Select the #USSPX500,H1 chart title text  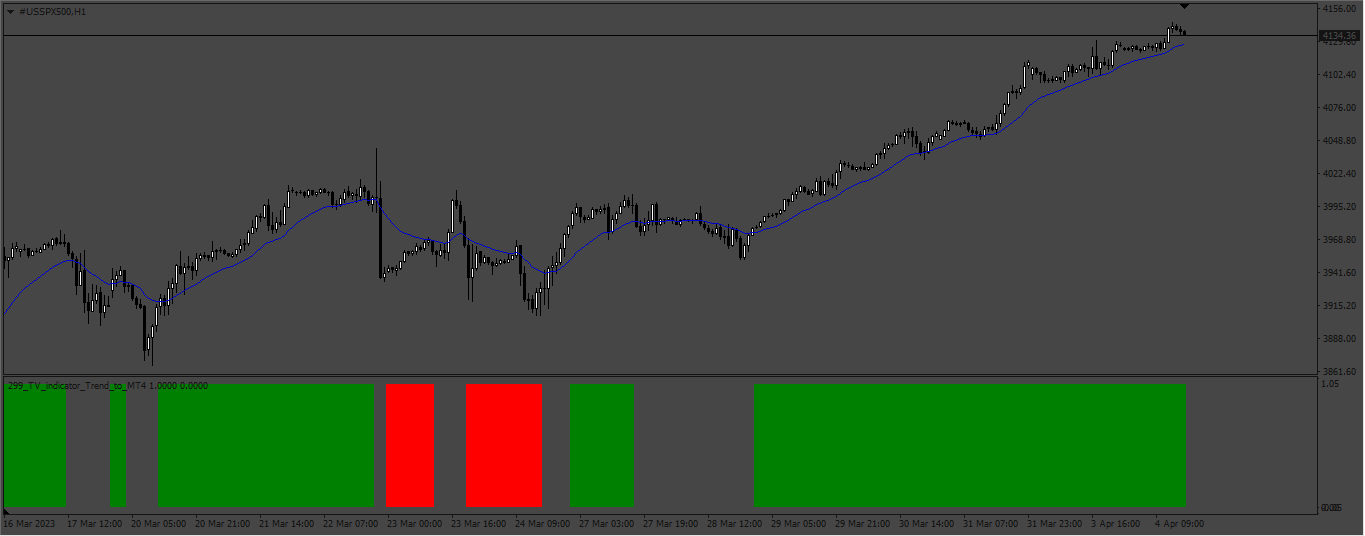(52, 11)
